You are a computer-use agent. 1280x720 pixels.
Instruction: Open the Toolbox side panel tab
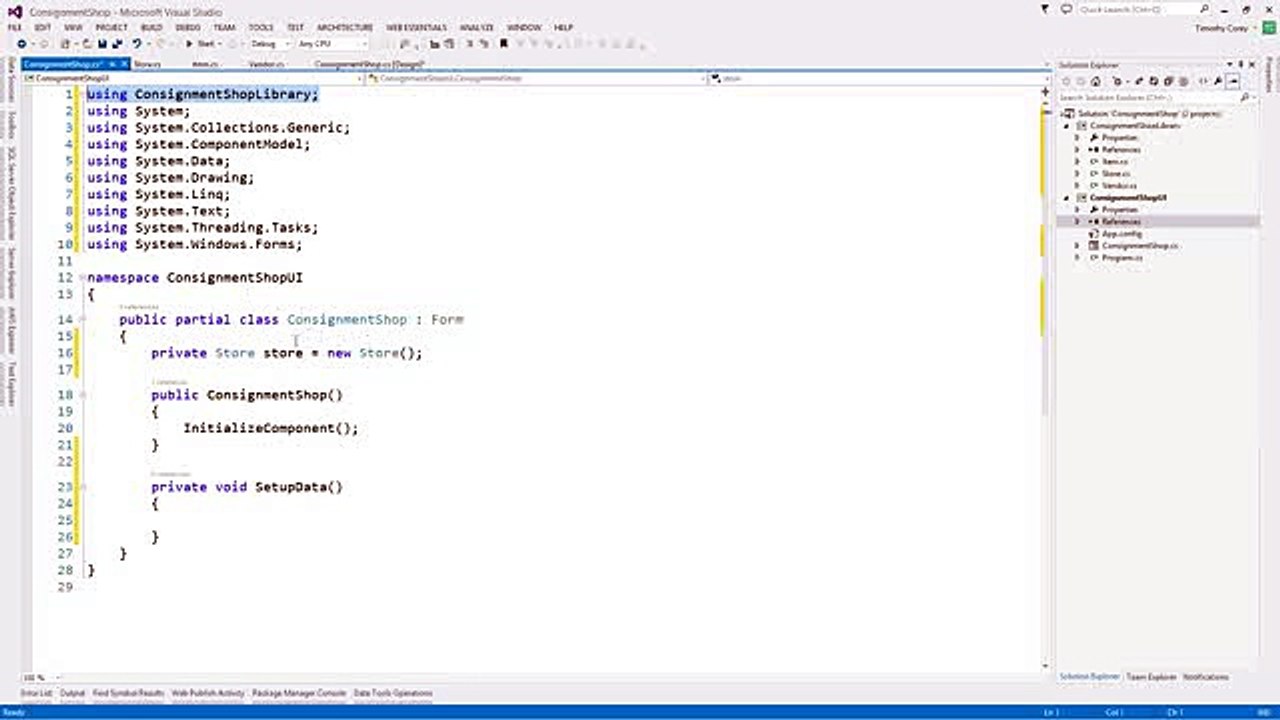11,125
